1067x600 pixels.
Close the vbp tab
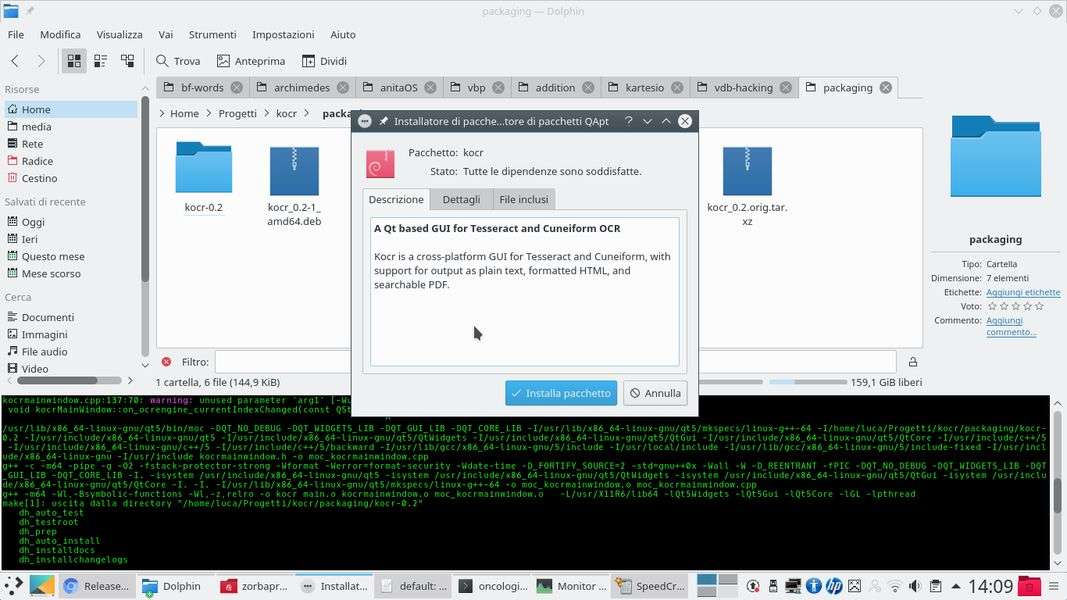point(498,88)
